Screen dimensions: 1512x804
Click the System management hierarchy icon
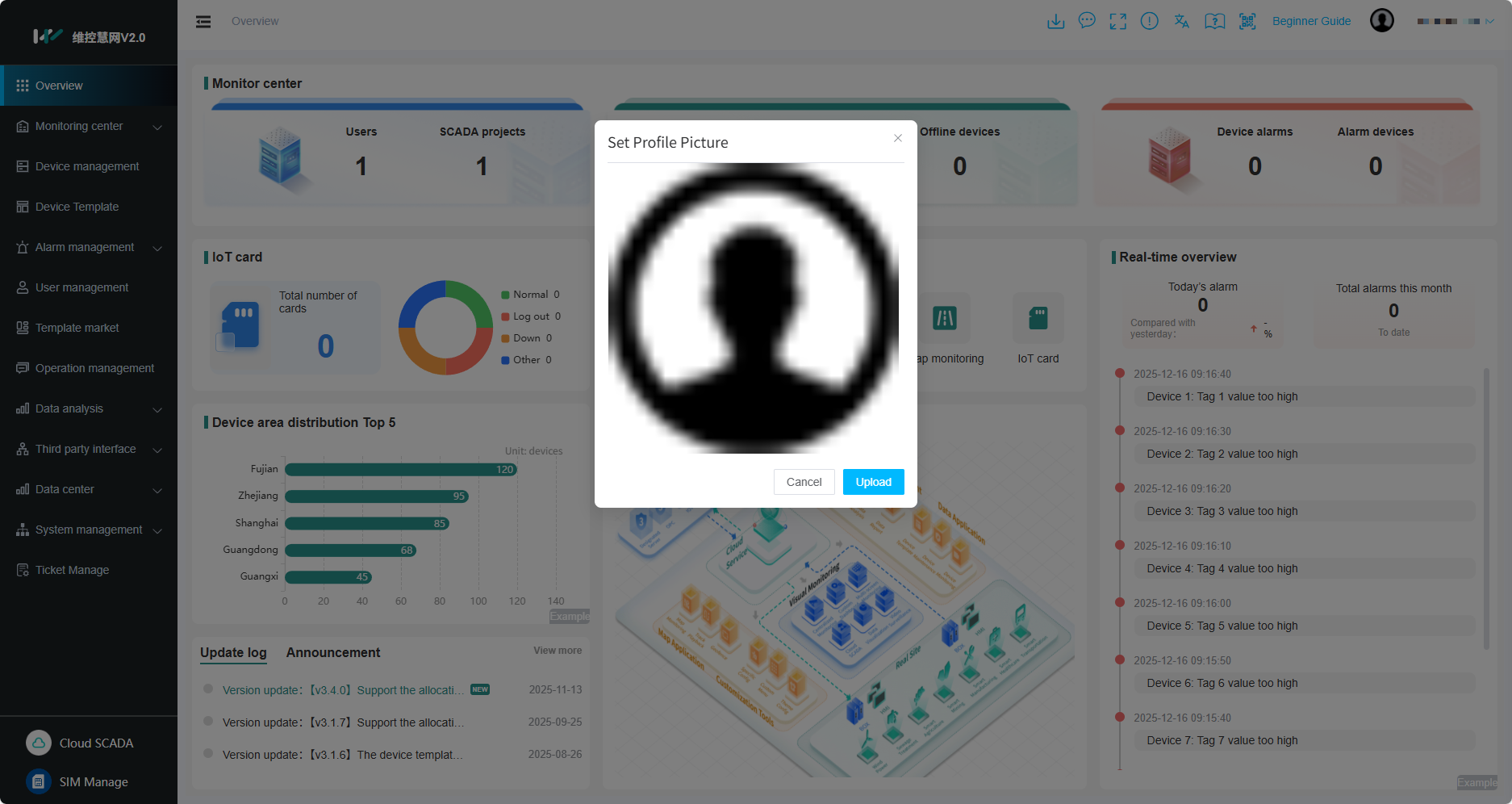pos(23,530)
